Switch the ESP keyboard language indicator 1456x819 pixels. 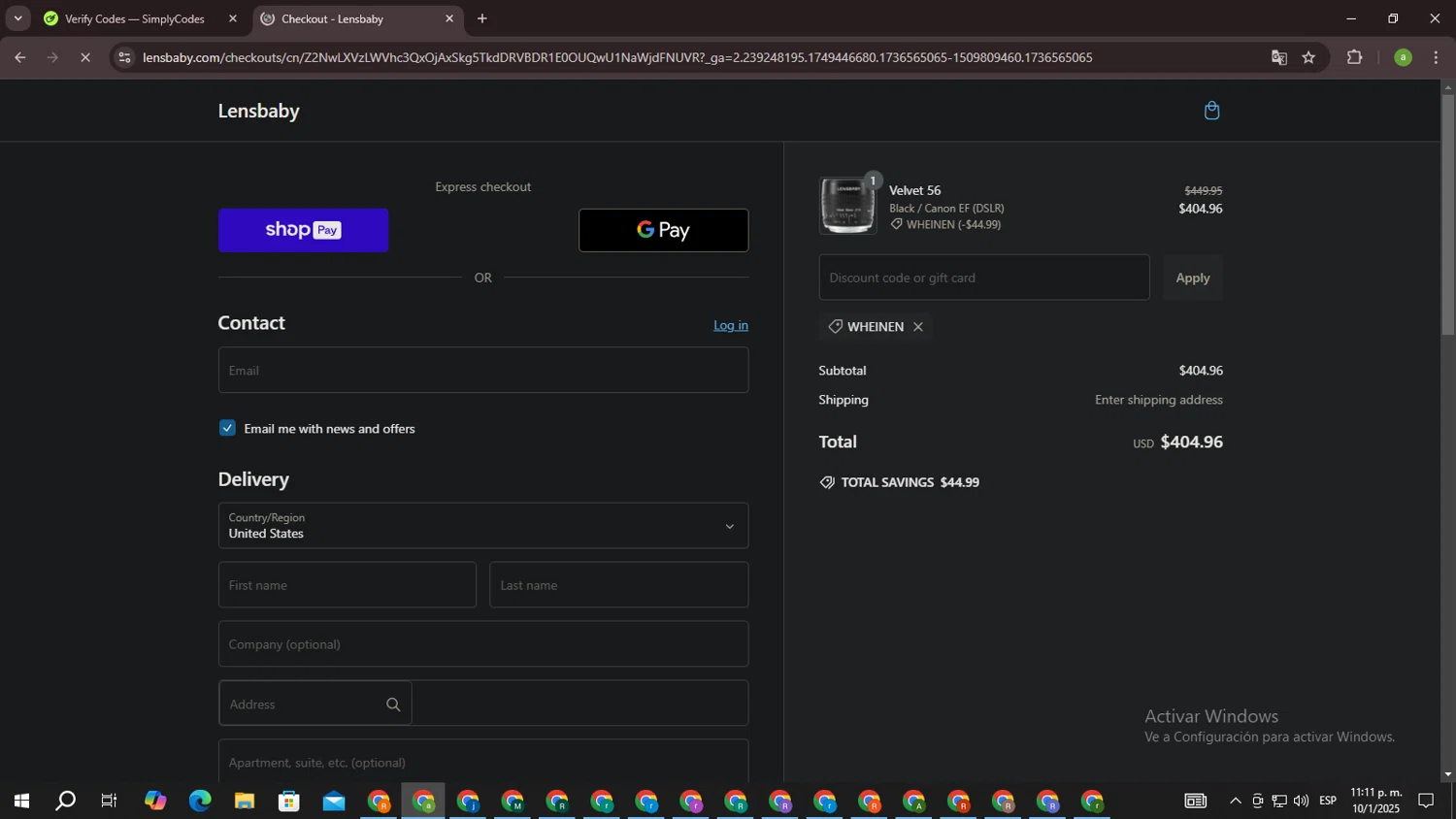(x=1328, y=802)
